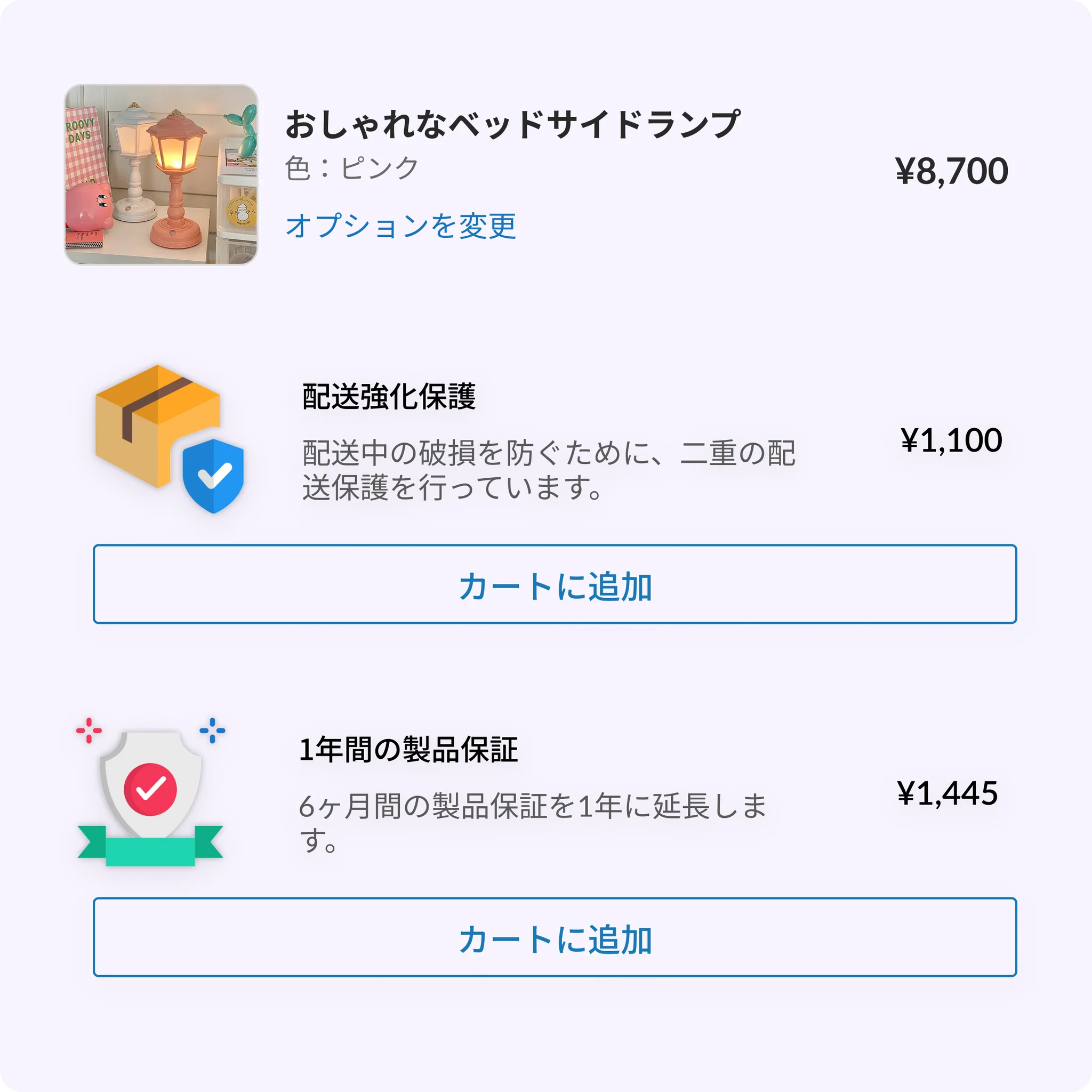
Task: Click the shipping protection description text
Action: click(x=549, y=470)
